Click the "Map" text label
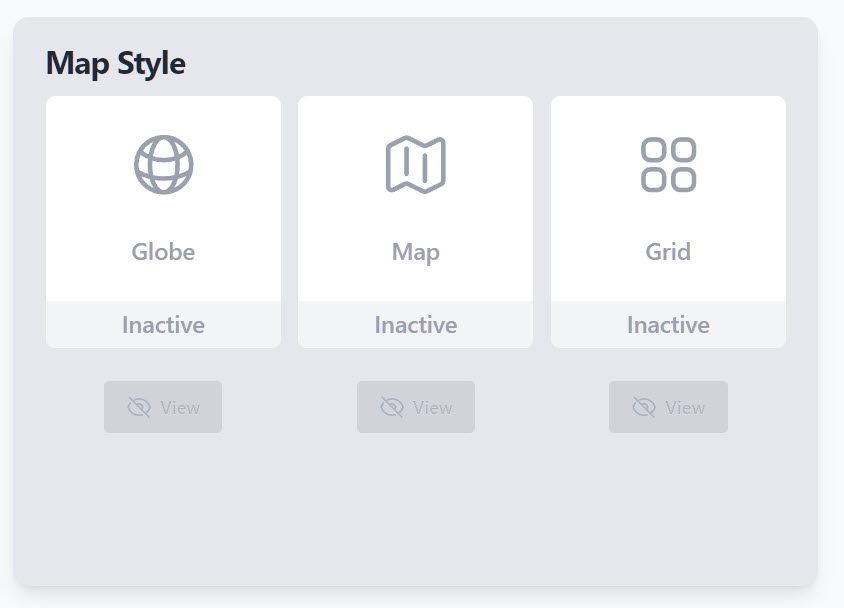 point(416,252)
